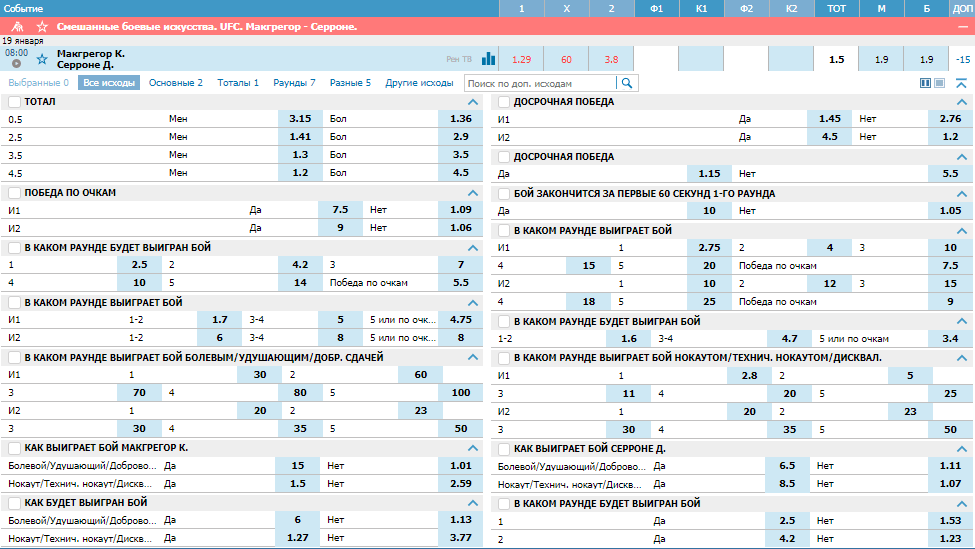Collapse the UFC tournament with the minus icon

963,27
